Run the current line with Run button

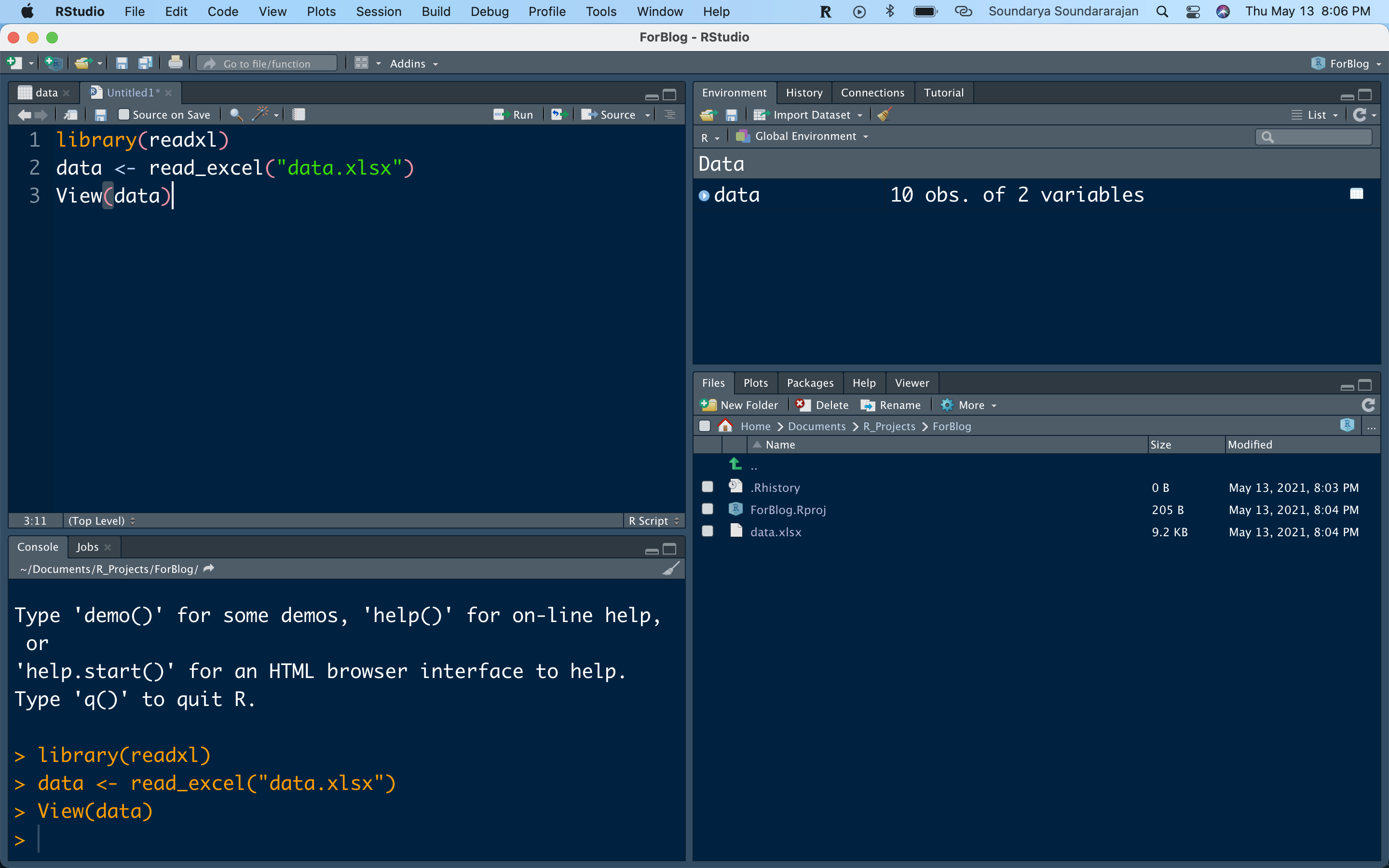[514, 115]
